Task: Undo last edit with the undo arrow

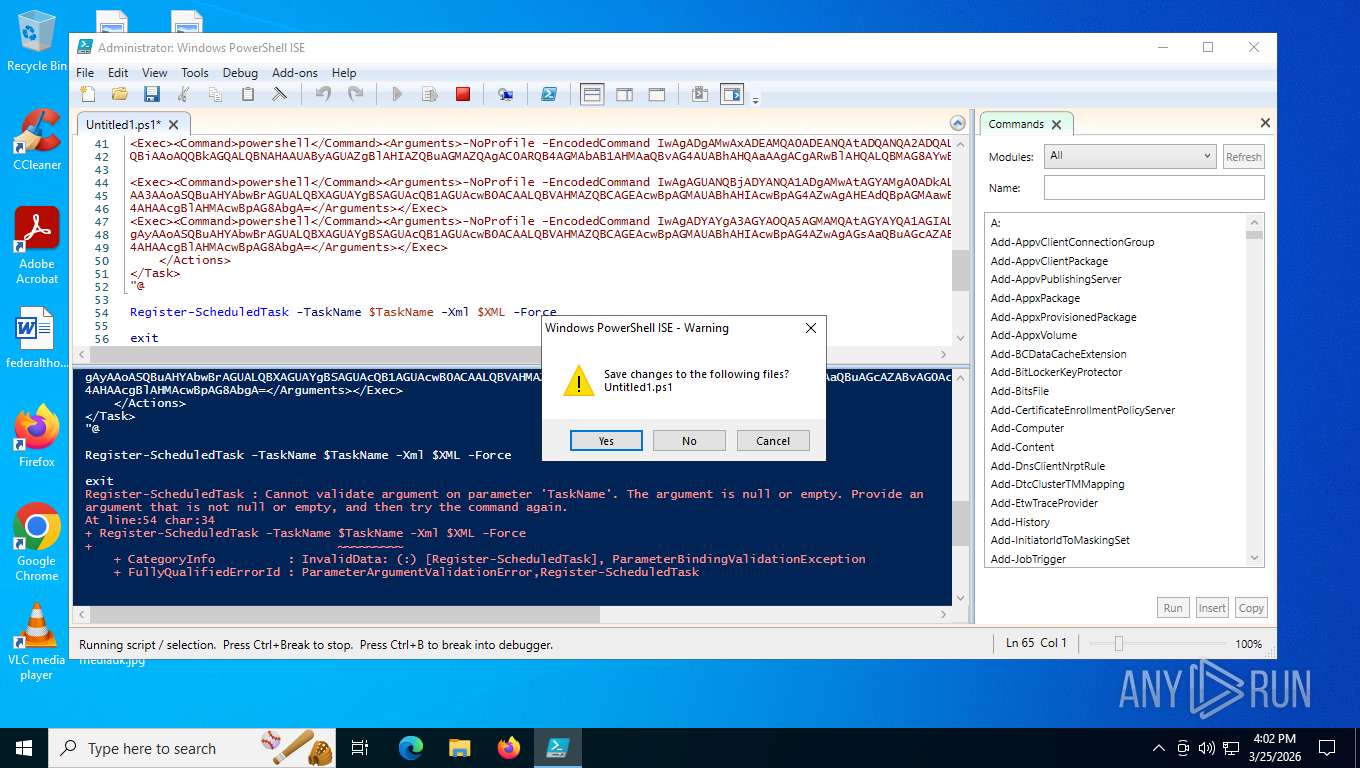Action: [323, 94]
